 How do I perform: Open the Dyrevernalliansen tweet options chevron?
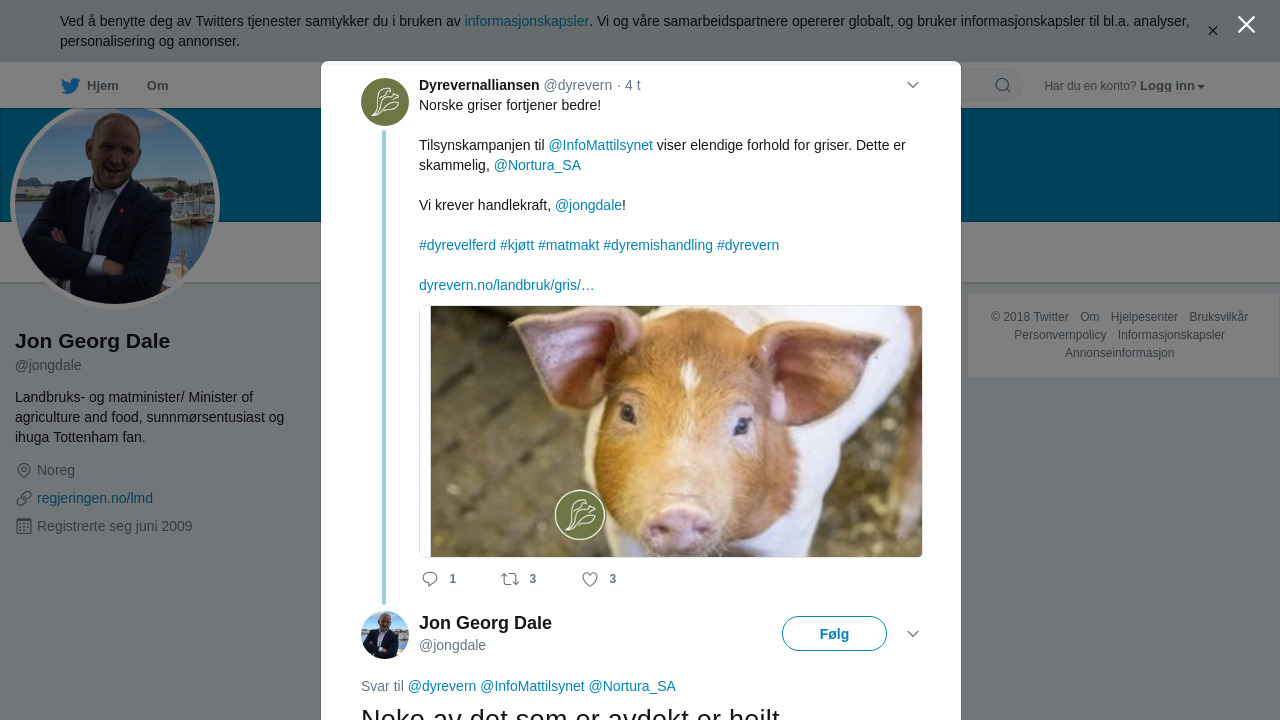pyautogui.click(x=913, y=85)
